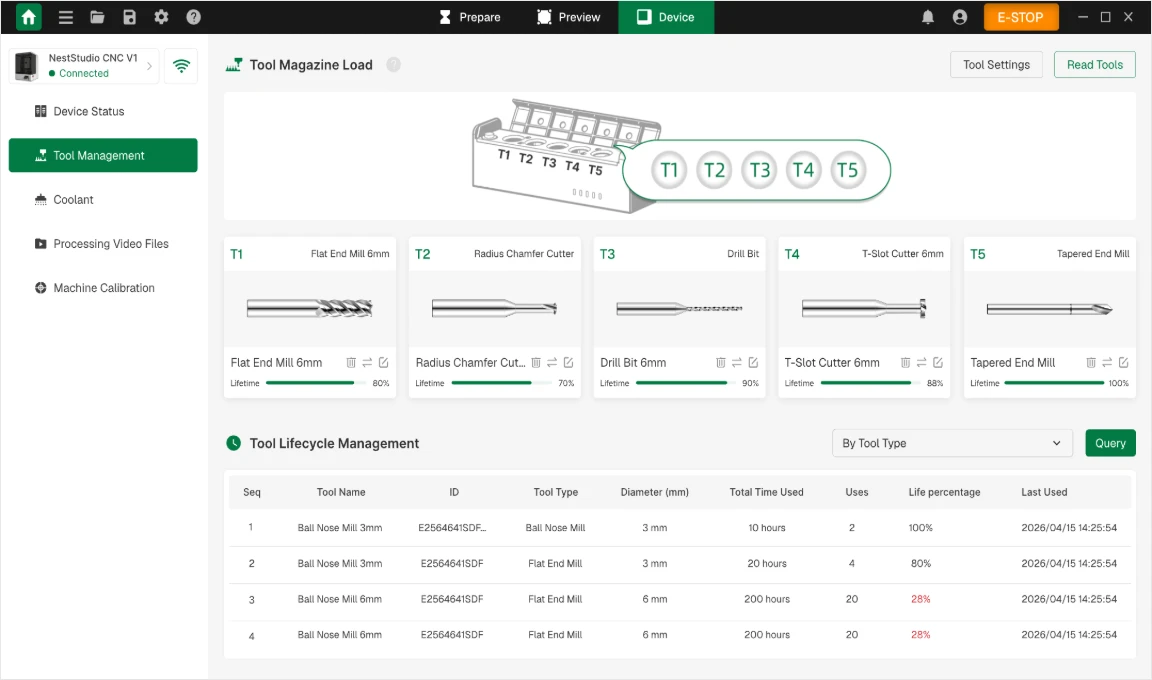Hit the E-STOP button
1152x680 pixels.
(1020, 17)
